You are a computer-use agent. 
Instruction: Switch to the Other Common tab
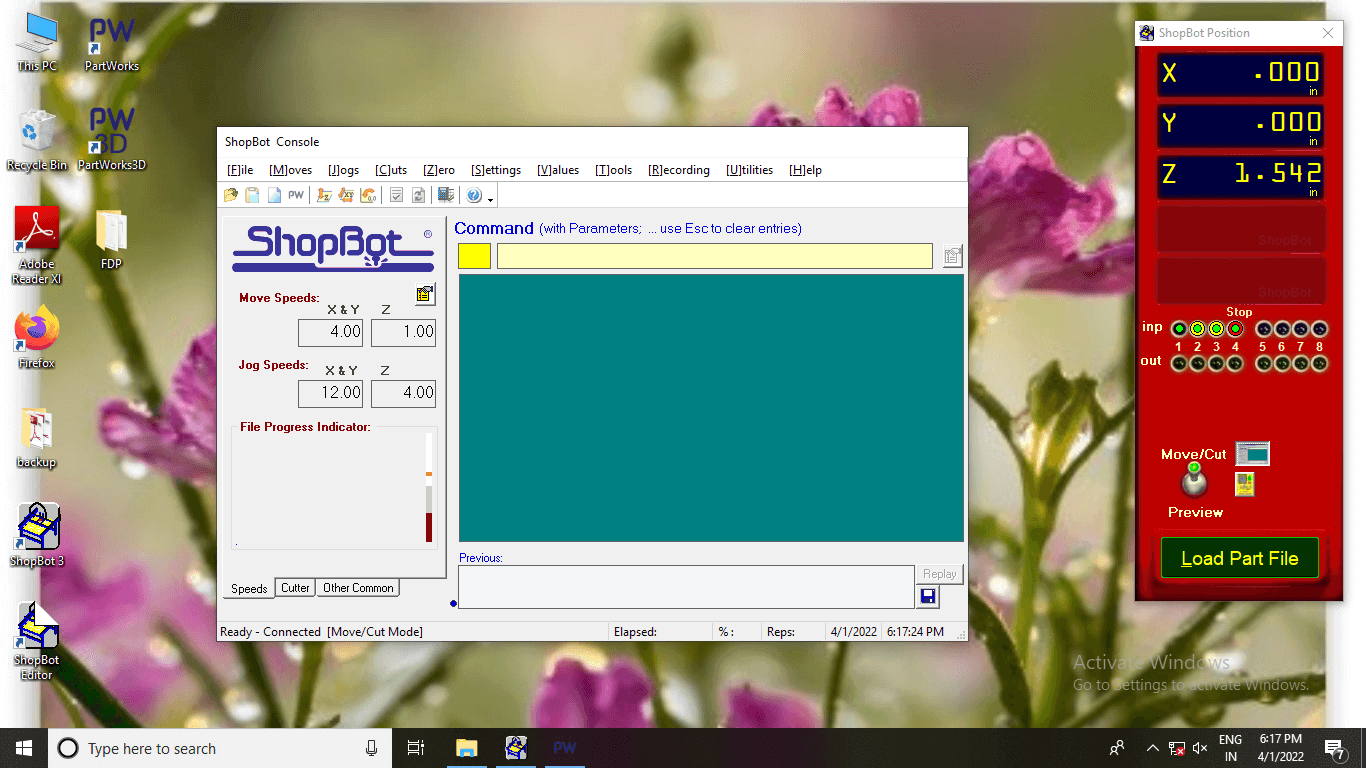click(x=358, y=588)
